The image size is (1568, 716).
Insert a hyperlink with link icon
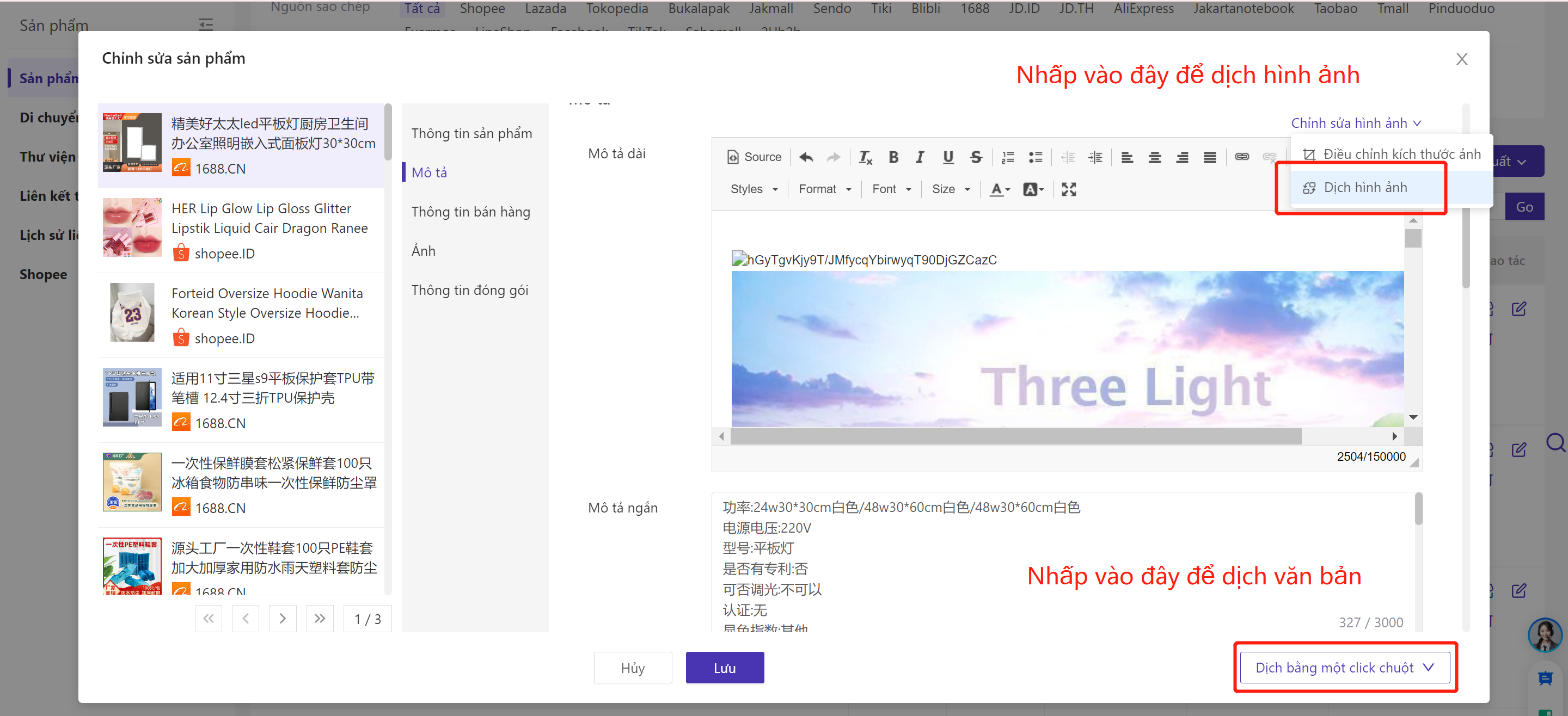pos(1242,157)
